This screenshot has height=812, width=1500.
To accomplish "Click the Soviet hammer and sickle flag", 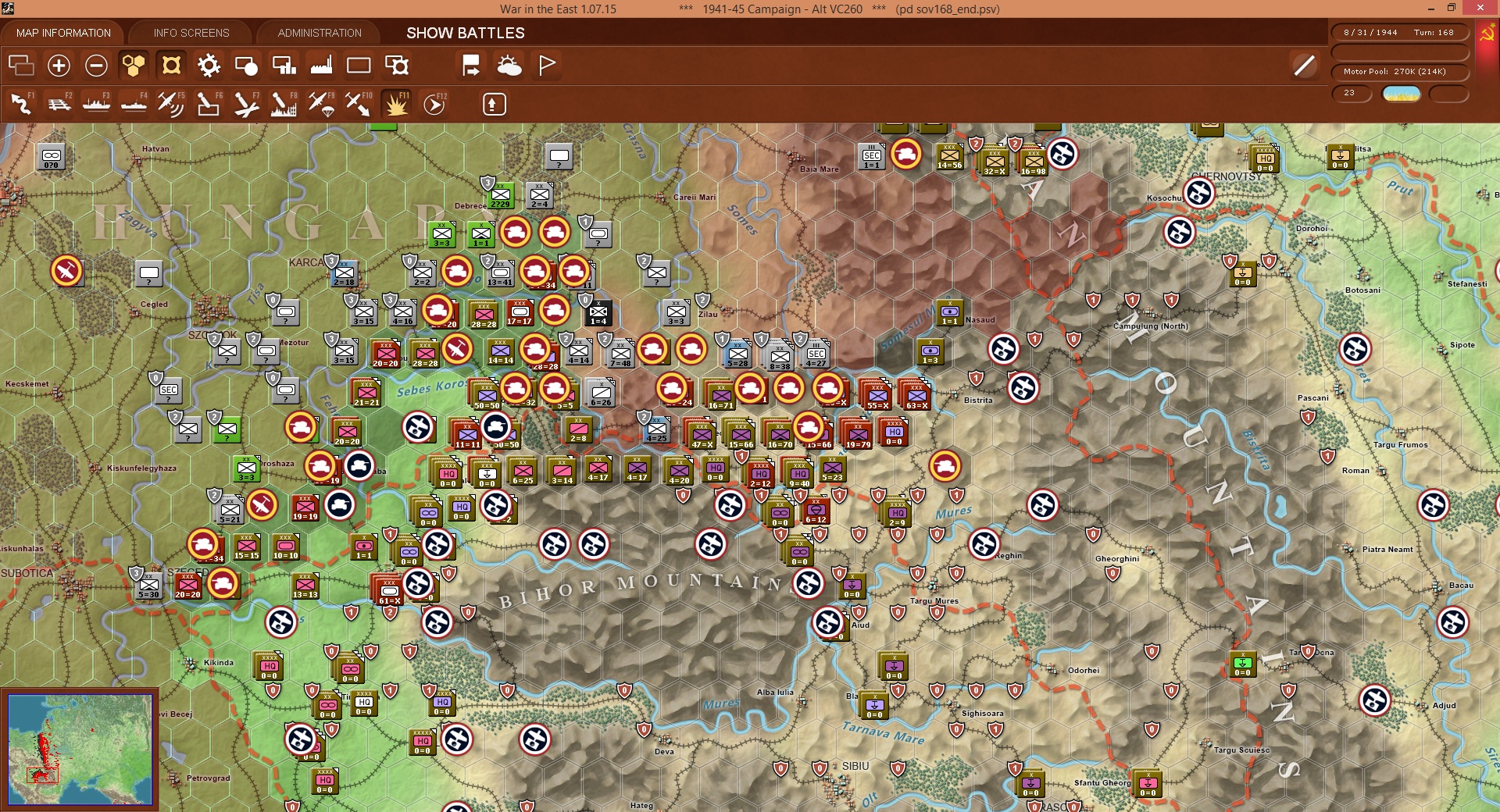I will click(1487, 35).
